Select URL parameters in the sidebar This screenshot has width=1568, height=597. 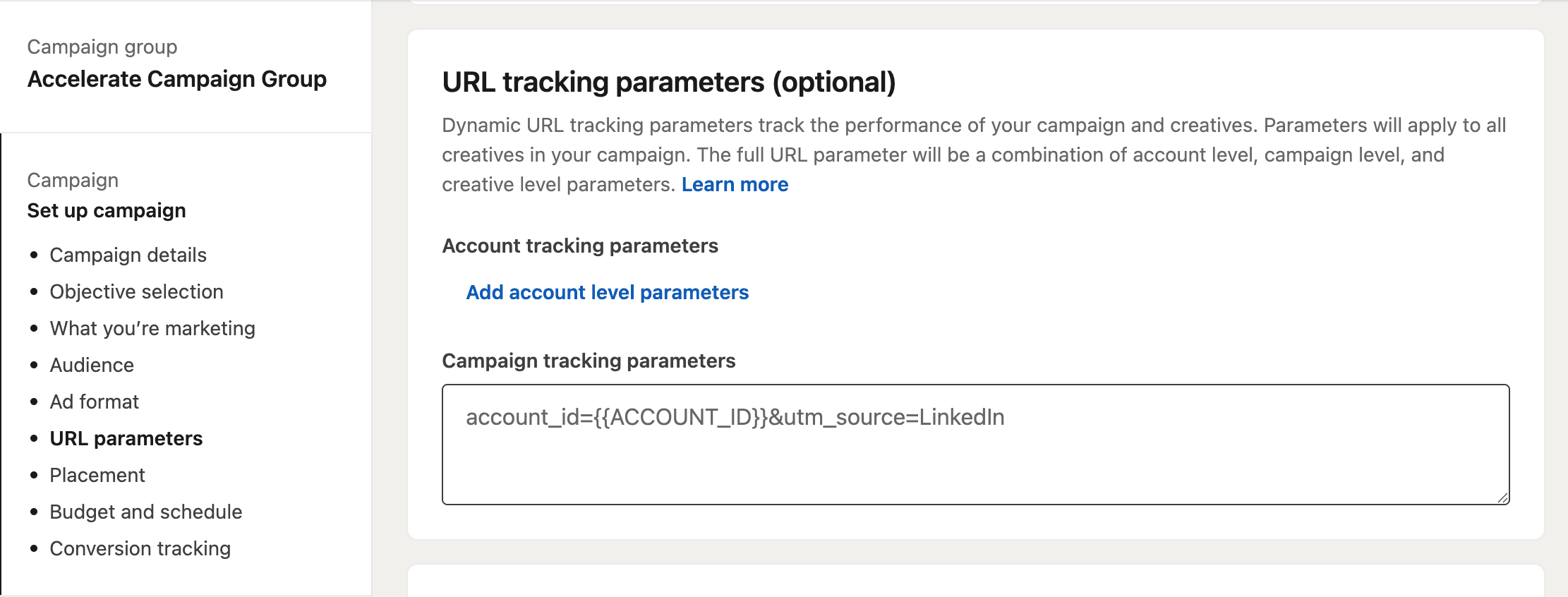126,438
